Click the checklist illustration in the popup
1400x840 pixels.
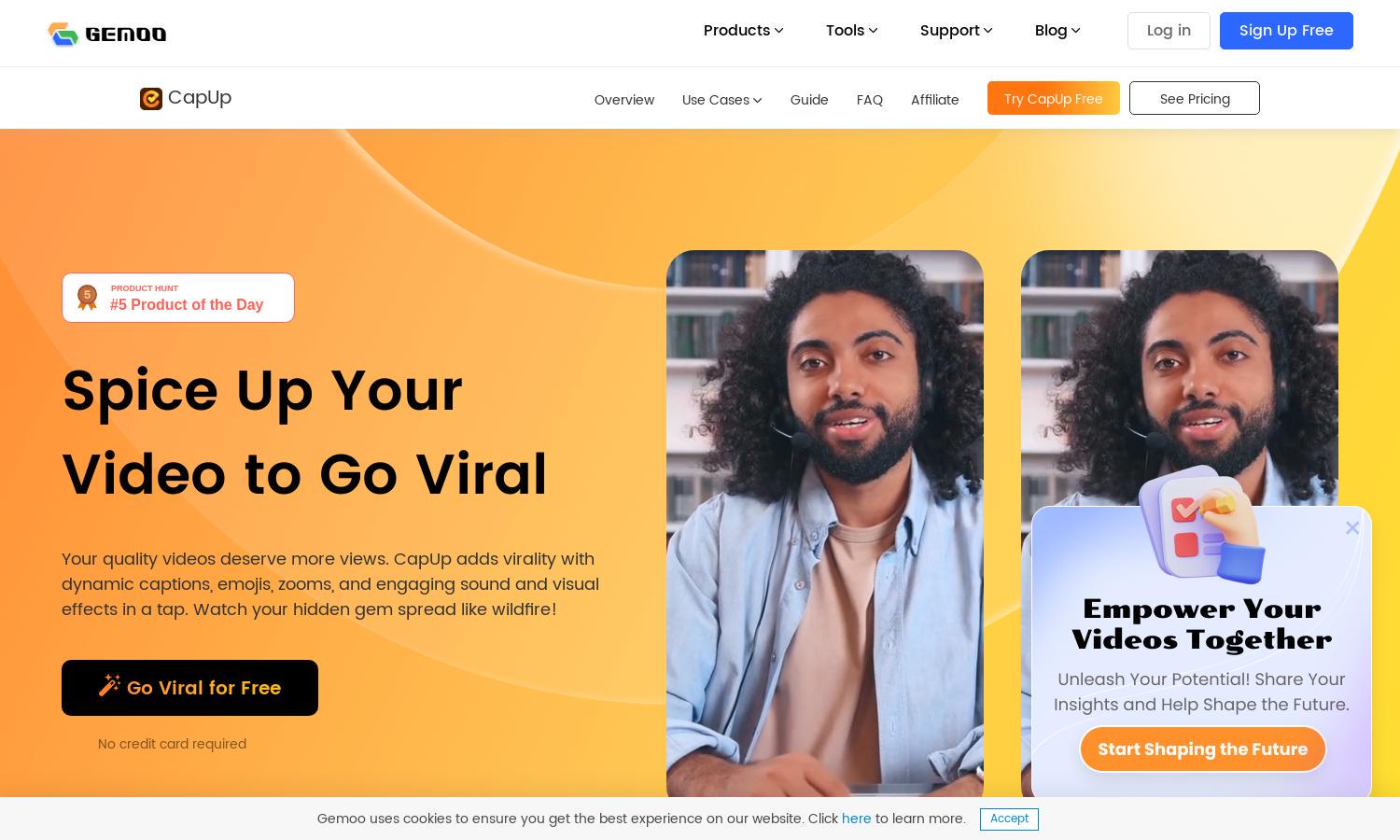coord(1202,523)
